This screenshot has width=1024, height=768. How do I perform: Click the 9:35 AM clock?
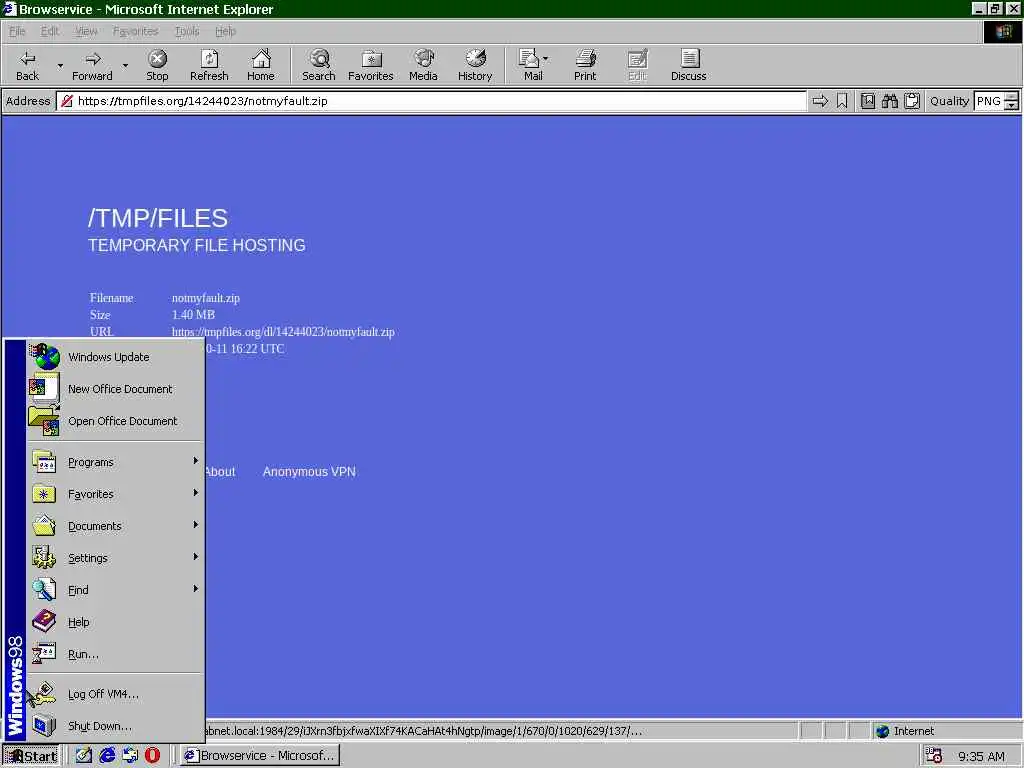click(x=981, y=756)
